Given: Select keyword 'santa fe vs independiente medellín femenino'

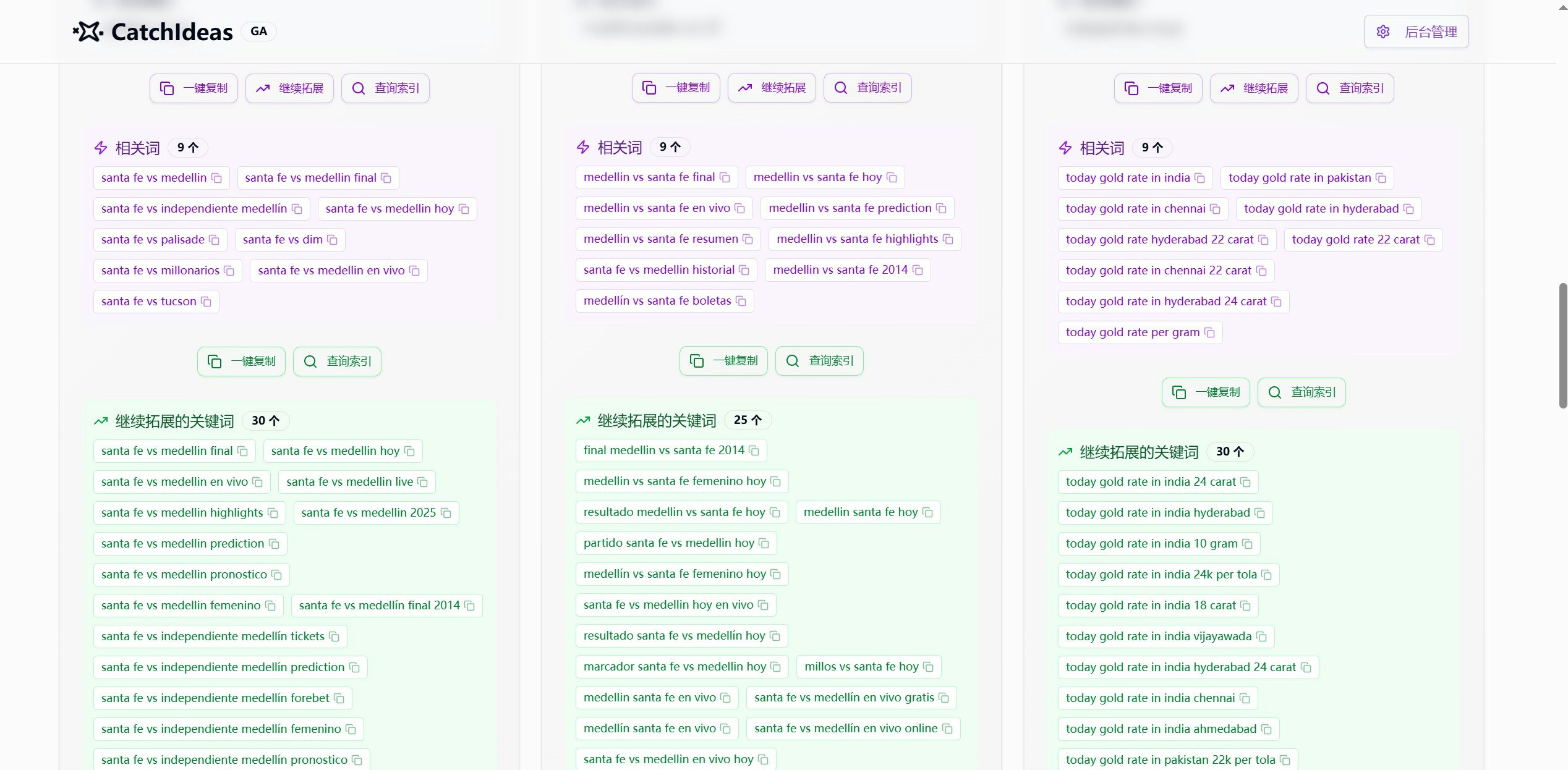Looking at the screenshot, I should click(229, 729).
